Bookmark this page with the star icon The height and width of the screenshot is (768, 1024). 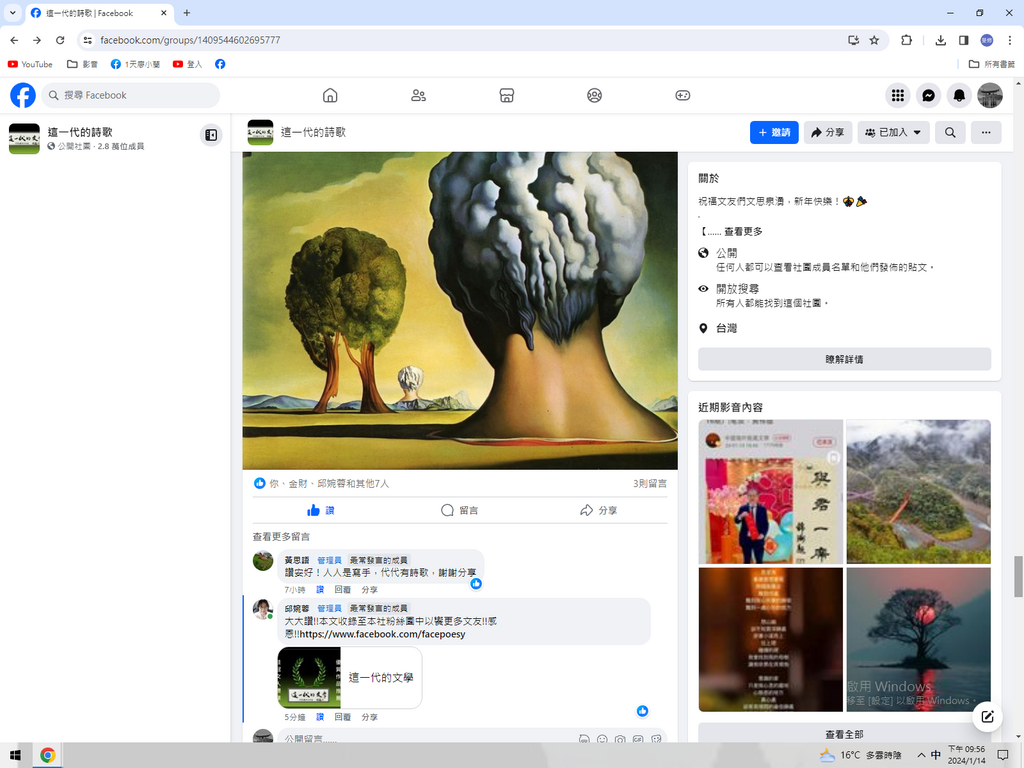tap(874, 40)
